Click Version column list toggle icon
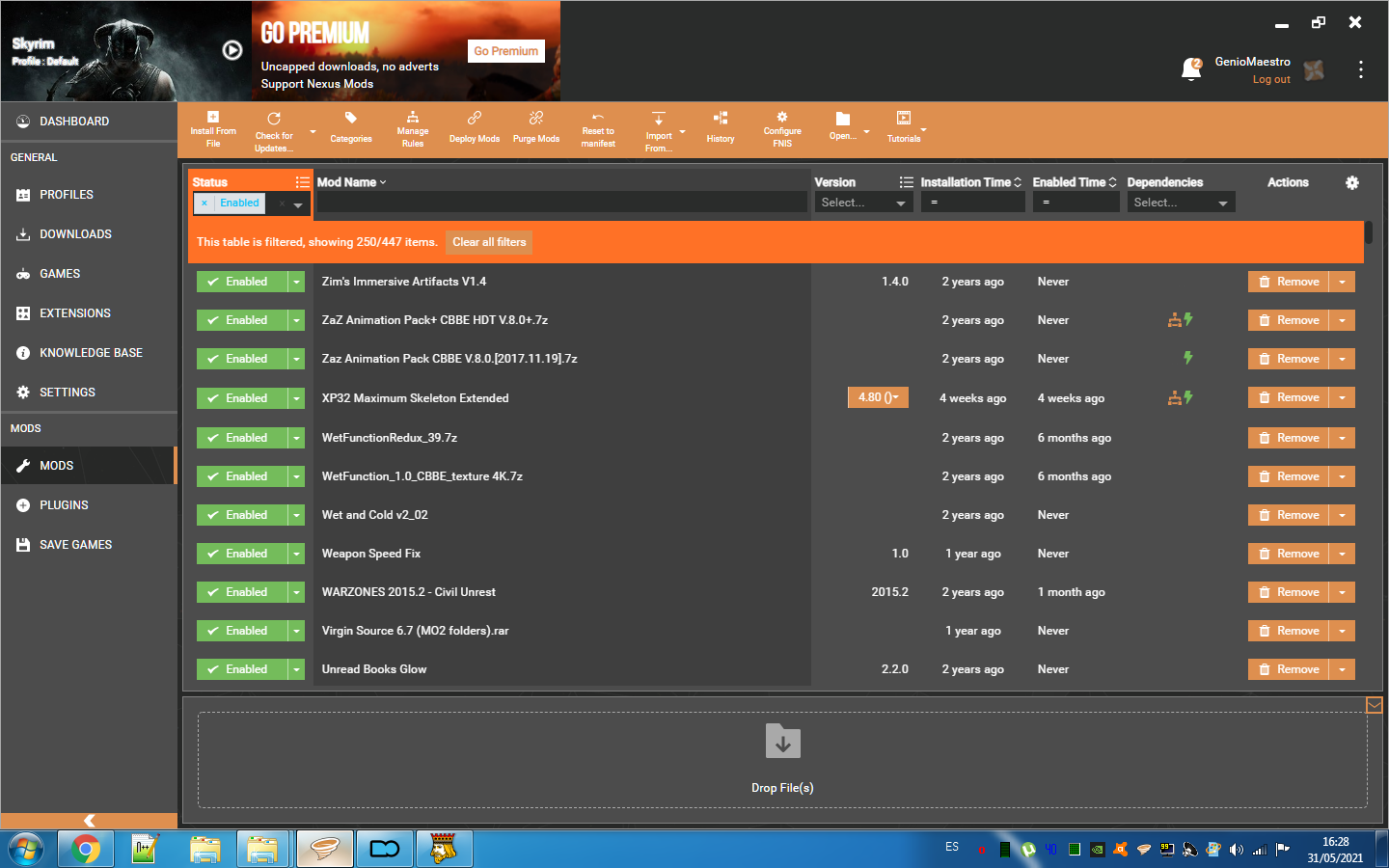 click(x=907, y=182)
